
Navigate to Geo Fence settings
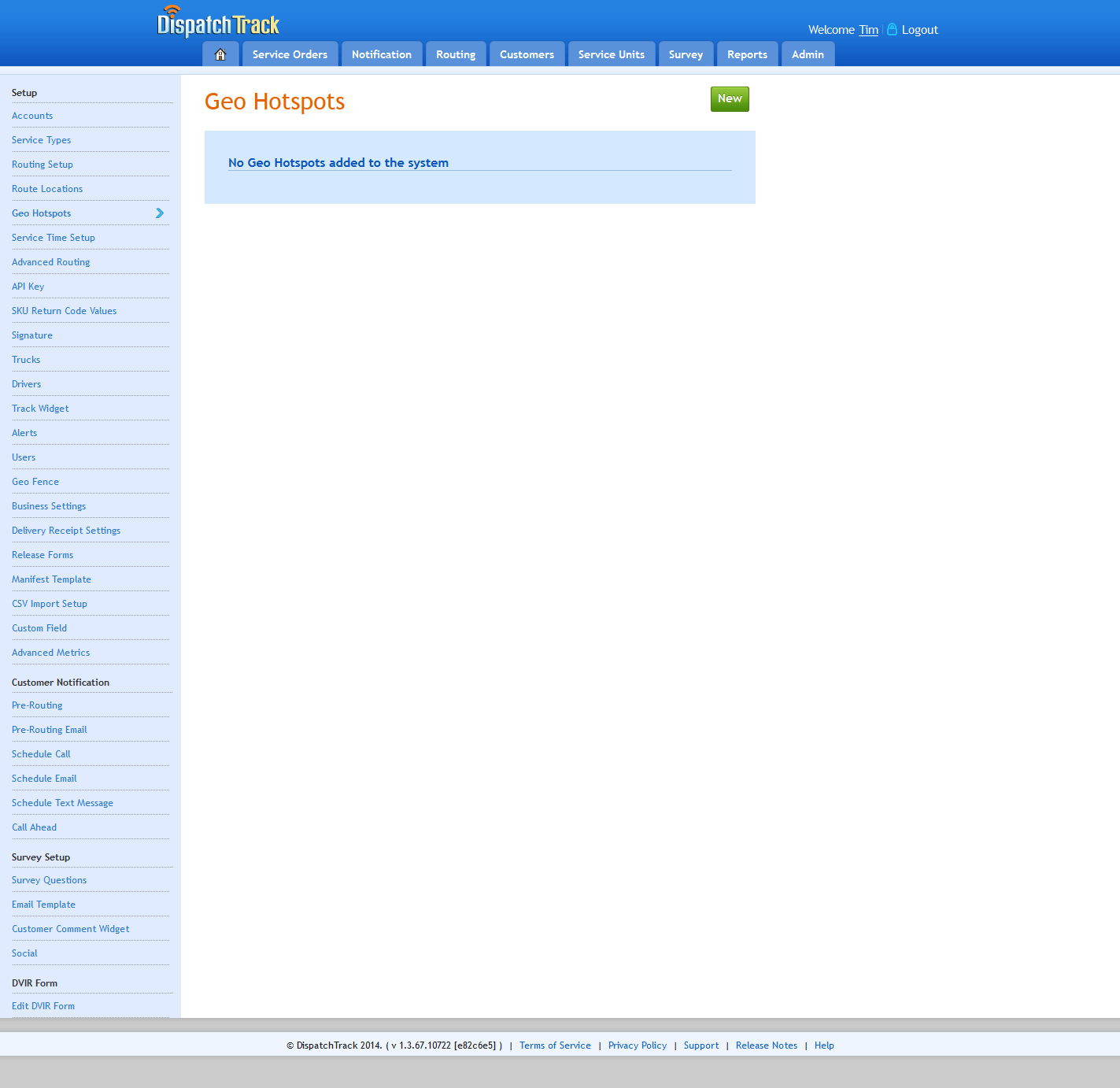(35, 482)
